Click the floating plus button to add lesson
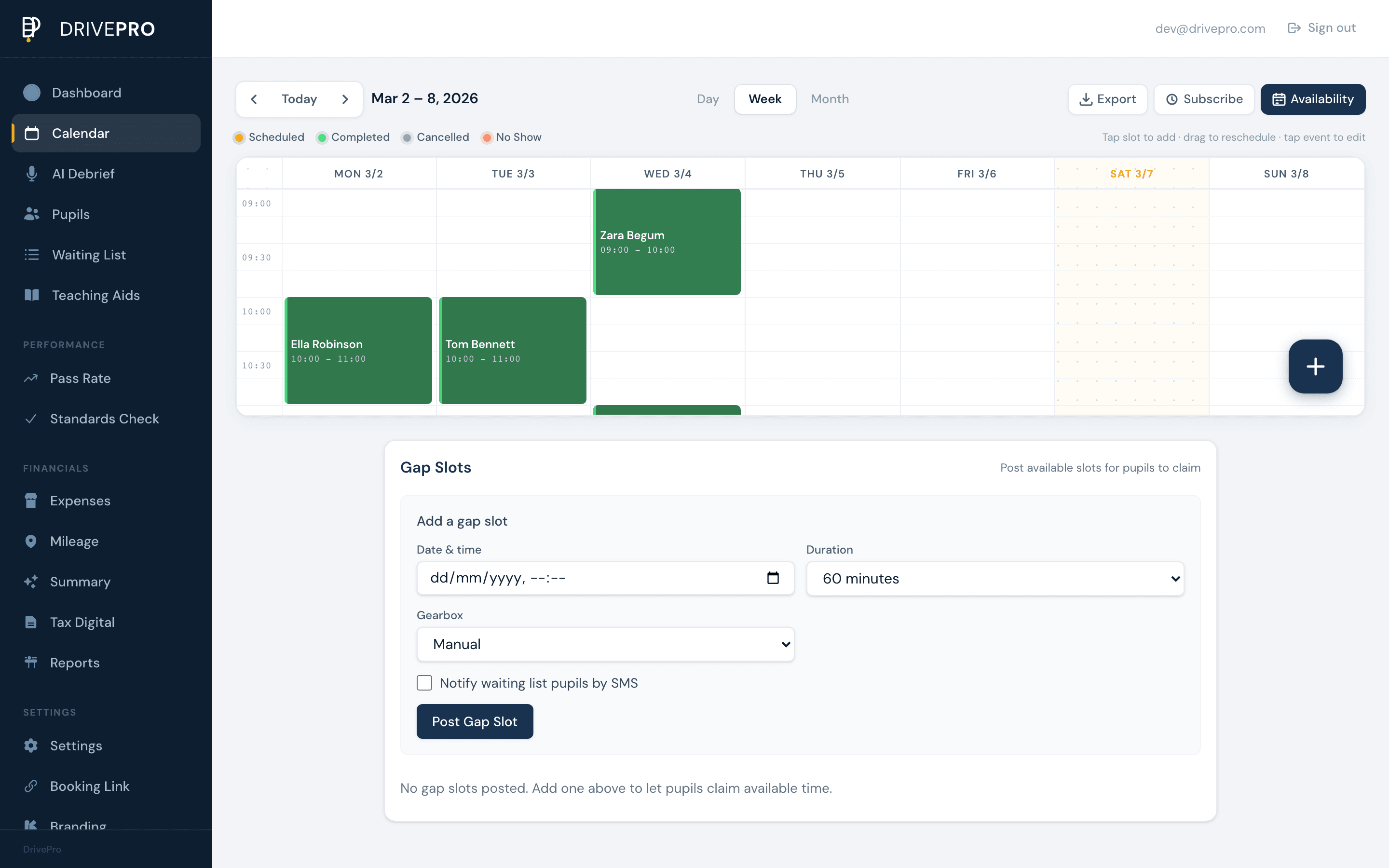 point(1316,366)
